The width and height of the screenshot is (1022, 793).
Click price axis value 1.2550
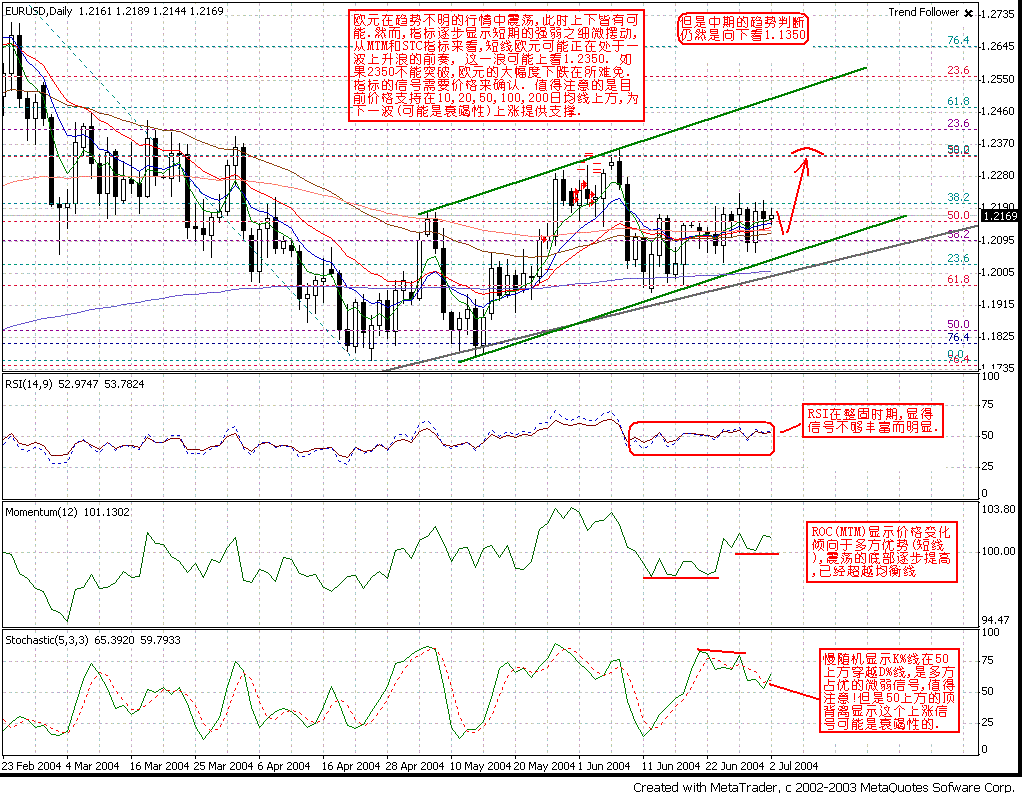tap(998, 79)
